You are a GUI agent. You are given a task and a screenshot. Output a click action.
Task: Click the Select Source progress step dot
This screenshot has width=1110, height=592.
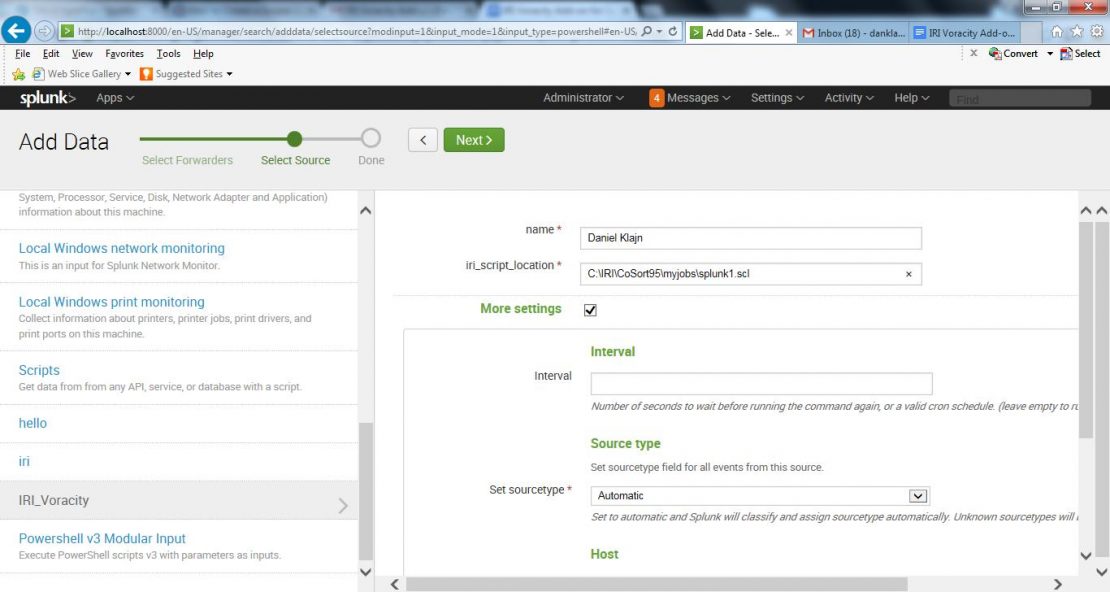(294, 139)
